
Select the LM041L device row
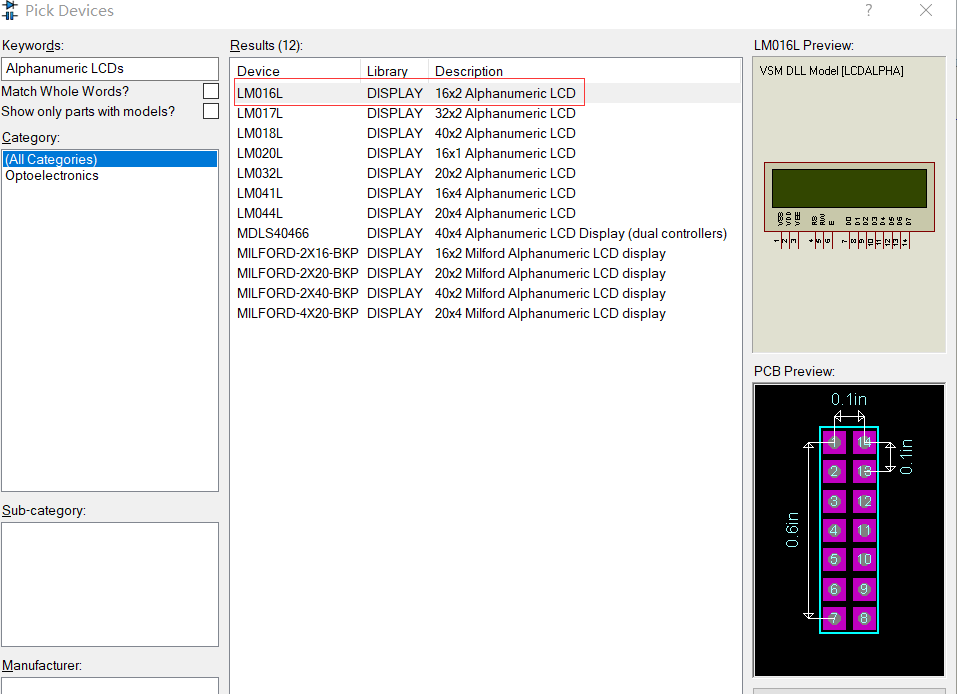486,193
